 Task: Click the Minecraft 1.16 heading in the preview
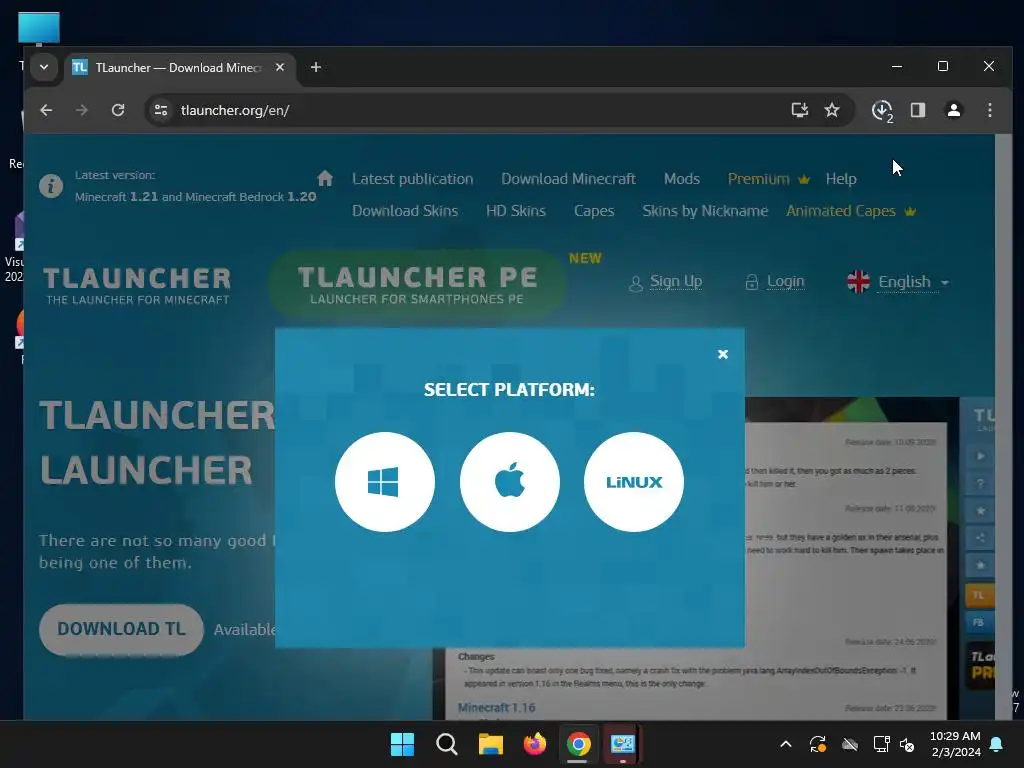(496, 707)
